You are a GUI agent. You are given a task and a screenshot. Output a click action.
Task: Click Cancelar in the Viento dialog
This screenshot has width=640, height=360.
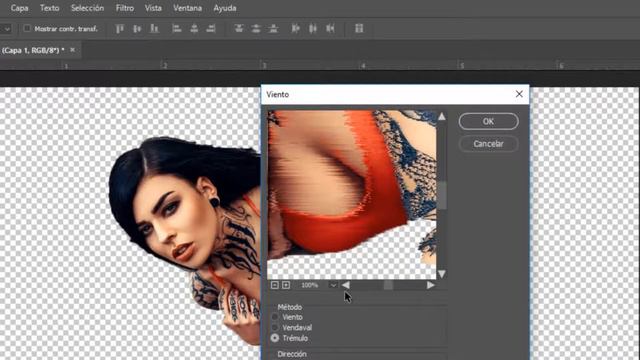[x=489, y=144]
